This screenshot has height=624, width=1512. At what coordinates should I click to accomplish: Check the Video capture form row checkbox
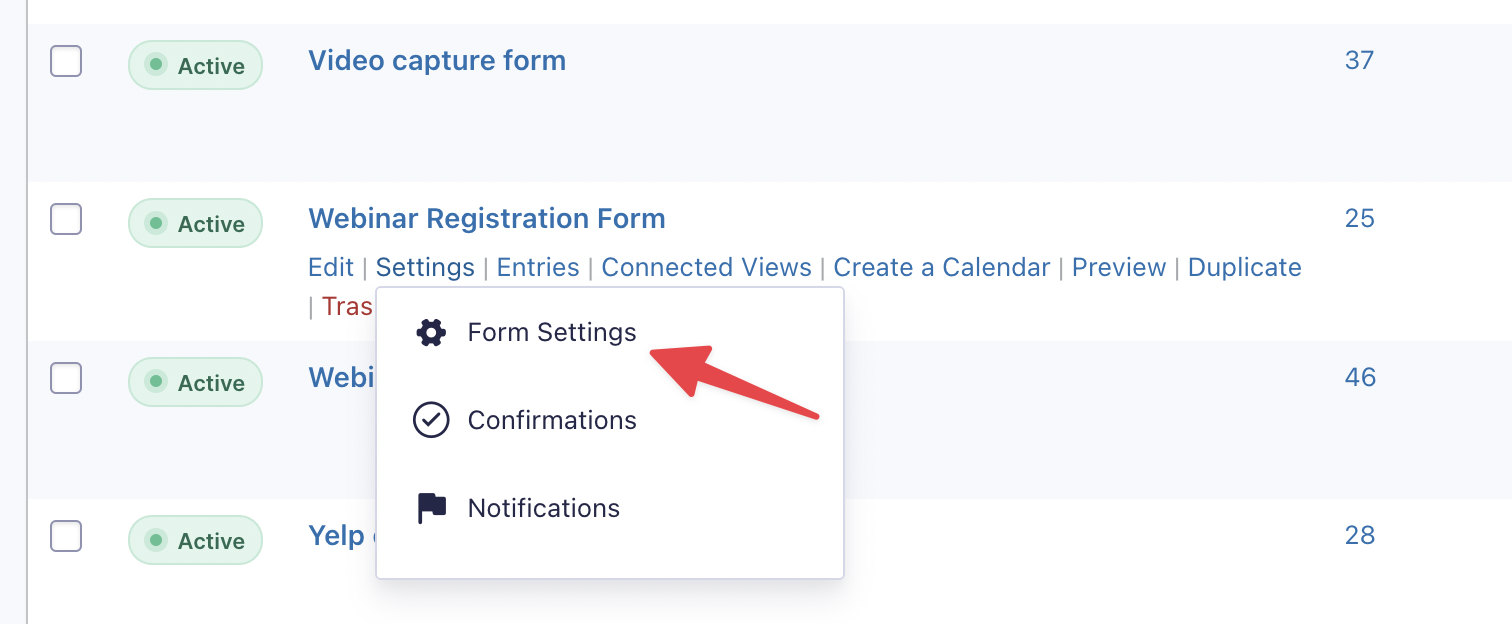point(65,61)
